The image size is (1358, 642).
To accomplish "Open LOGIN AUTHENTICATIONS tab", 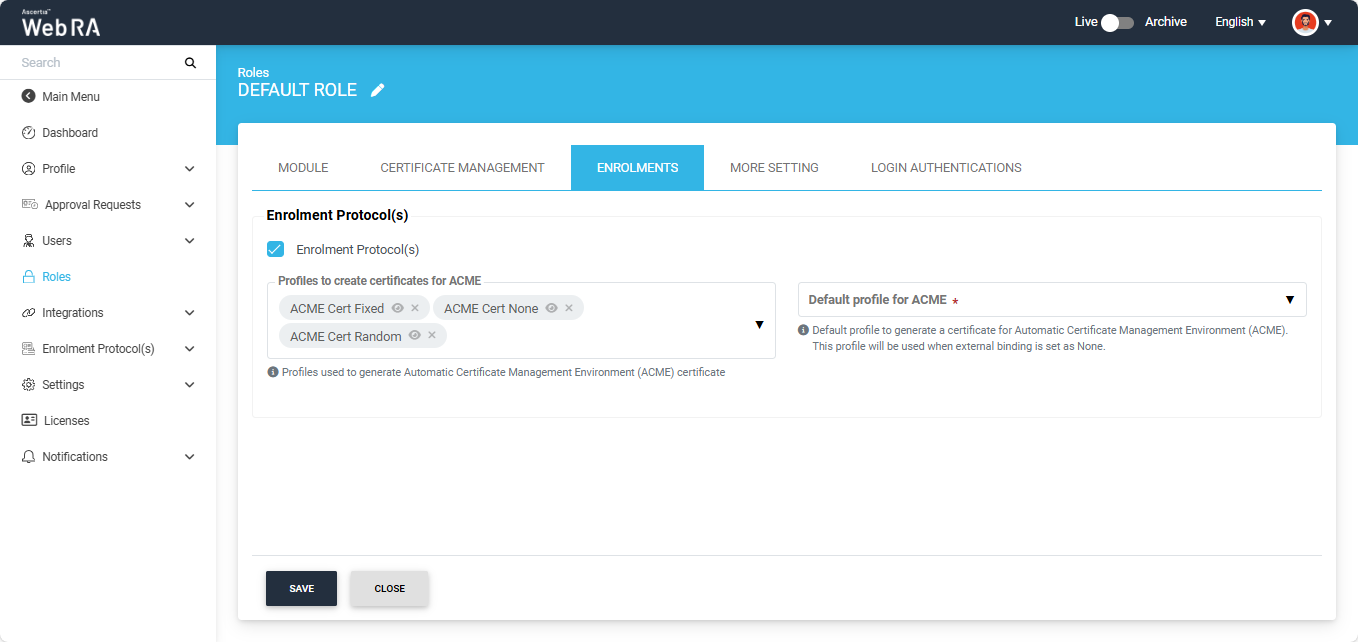I will pos(946,168).
